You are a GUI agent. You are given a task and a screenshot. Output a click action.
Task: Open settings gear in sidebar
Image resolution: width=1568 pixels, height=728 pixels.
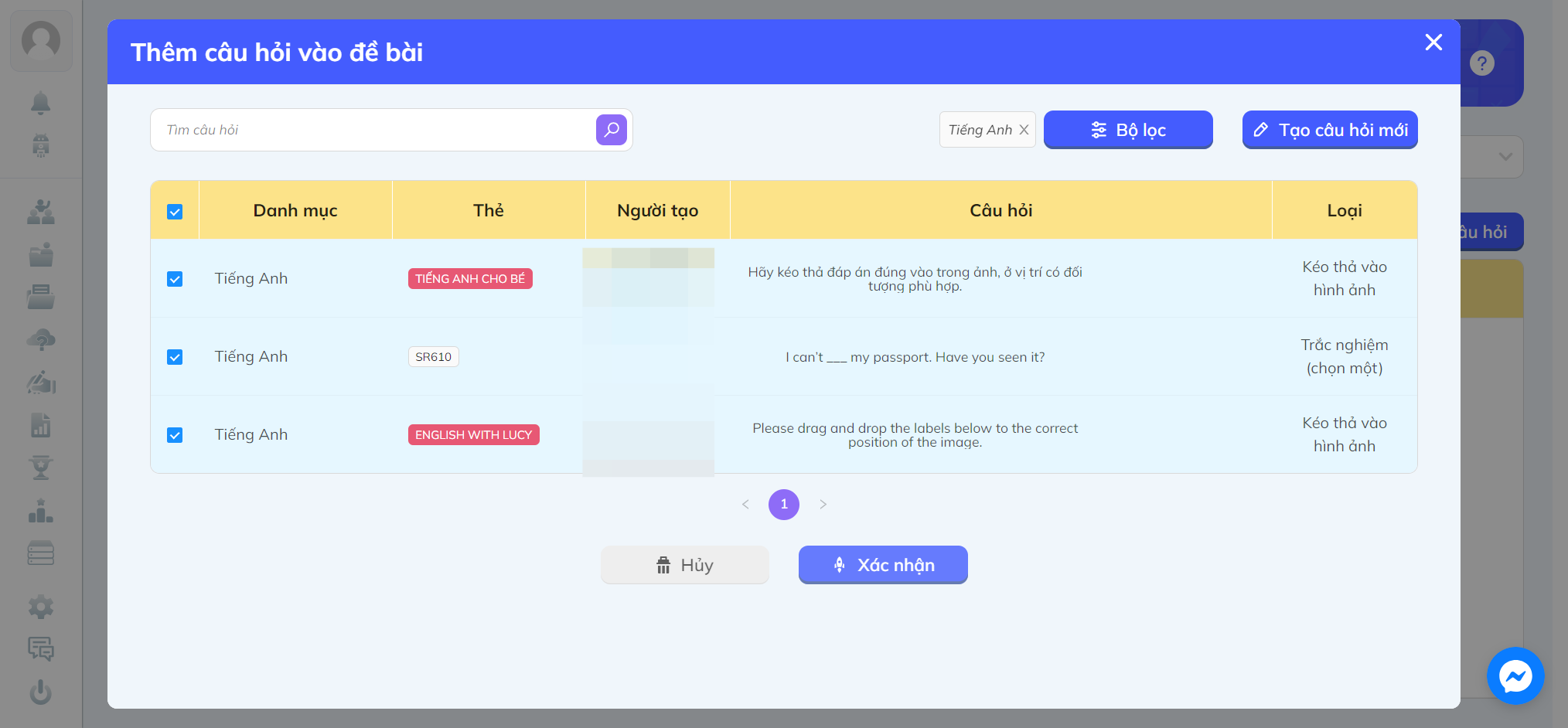(x=41, y=607)
